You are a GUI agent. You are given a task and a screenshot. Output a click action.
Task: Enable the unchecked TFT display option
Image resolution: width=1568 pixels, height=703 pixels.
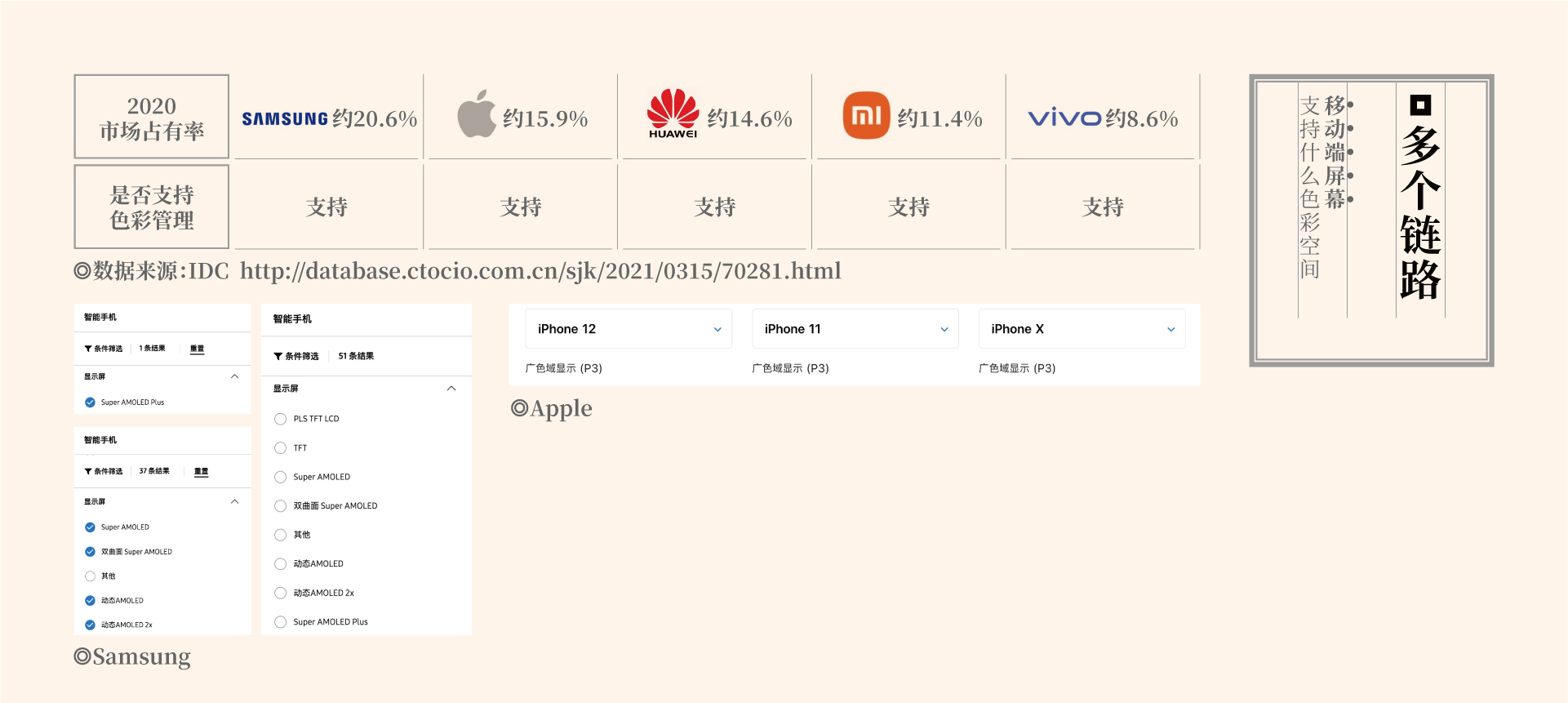pos(281,448)
